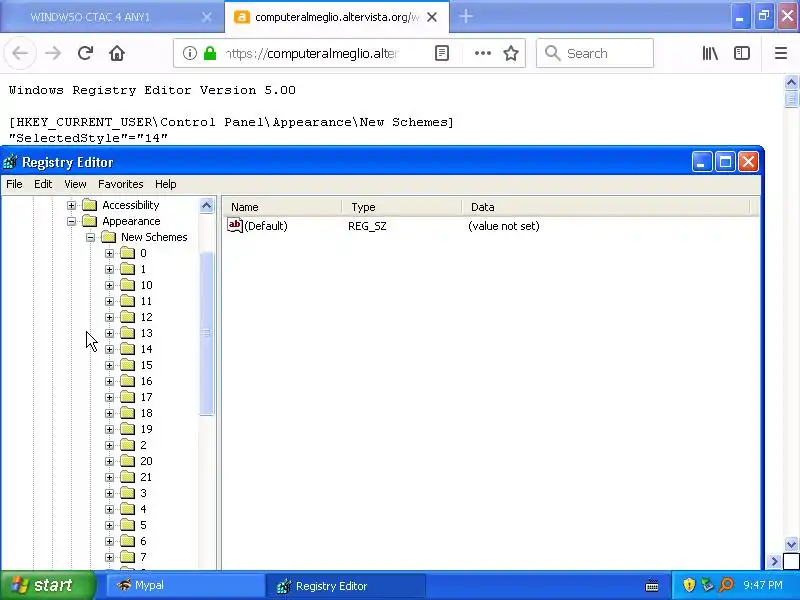Expand registry key 16

pos(109,381)
